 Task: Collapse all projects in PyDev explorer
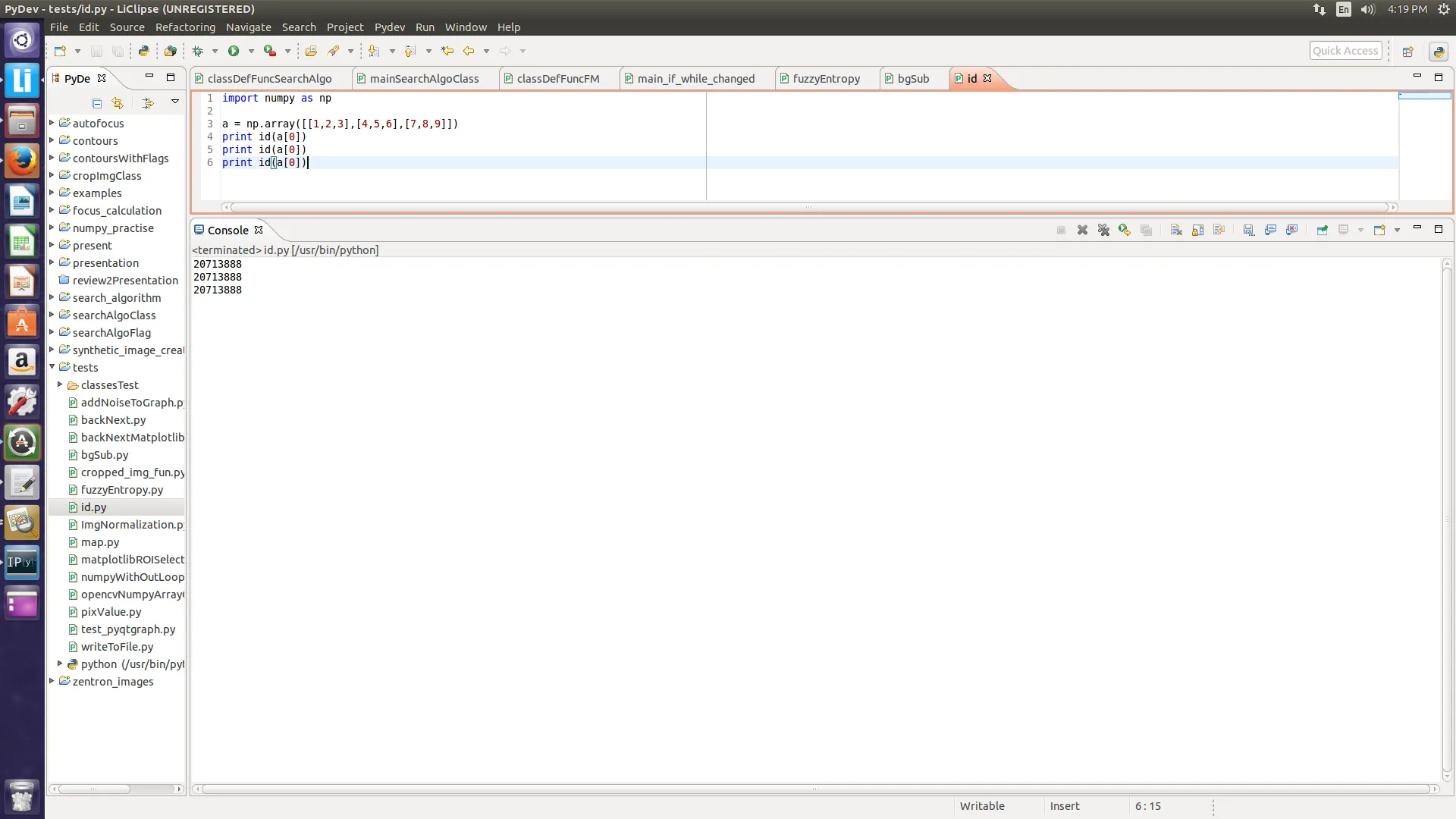(96, 103)
